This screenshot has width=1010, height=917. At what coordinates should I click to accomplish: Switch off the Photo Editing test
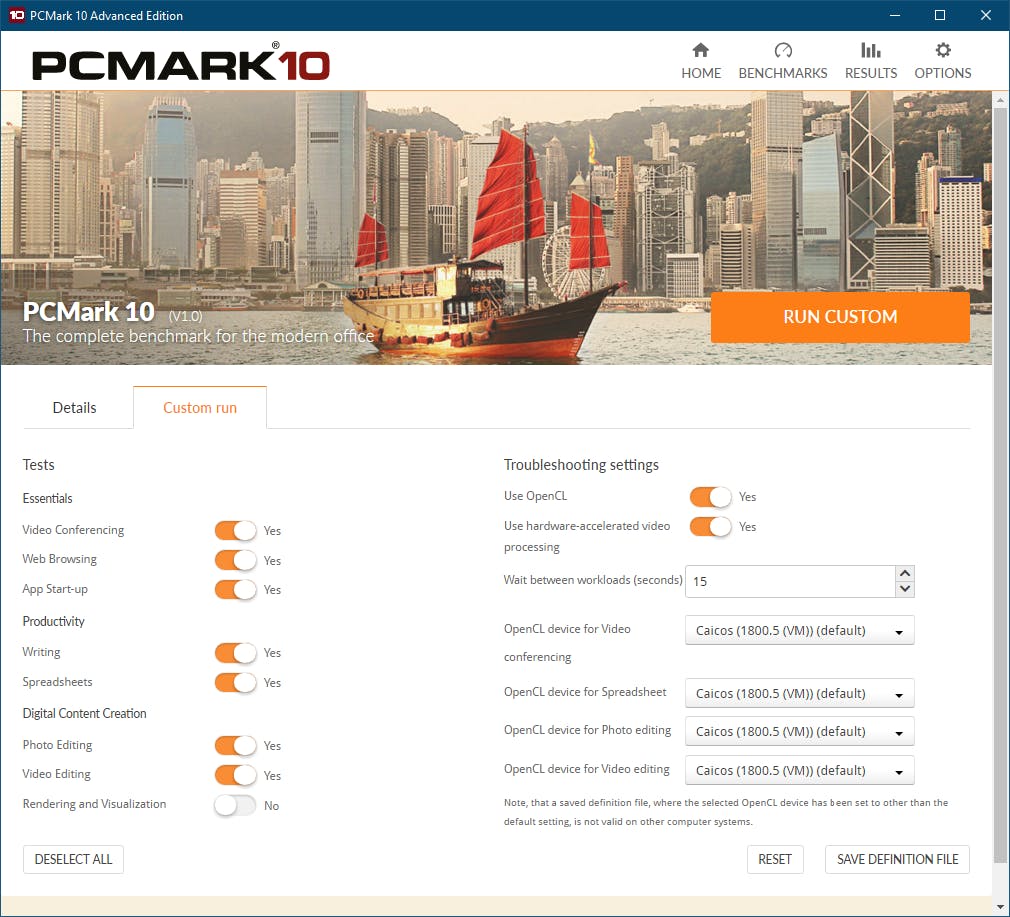236,745
